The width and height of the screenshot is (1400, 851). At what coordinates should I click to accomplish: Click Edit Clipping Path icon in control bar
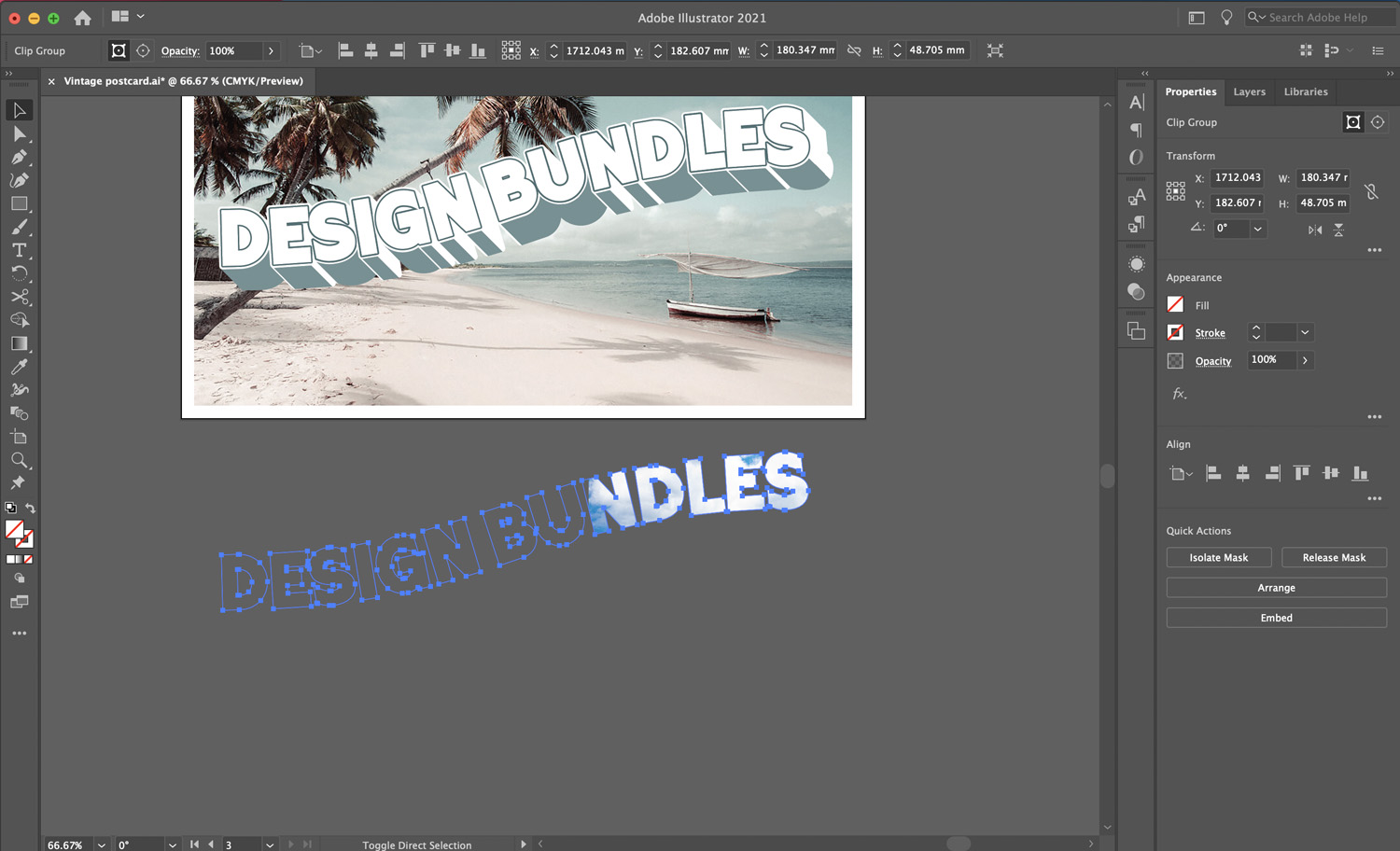point(119,50)
